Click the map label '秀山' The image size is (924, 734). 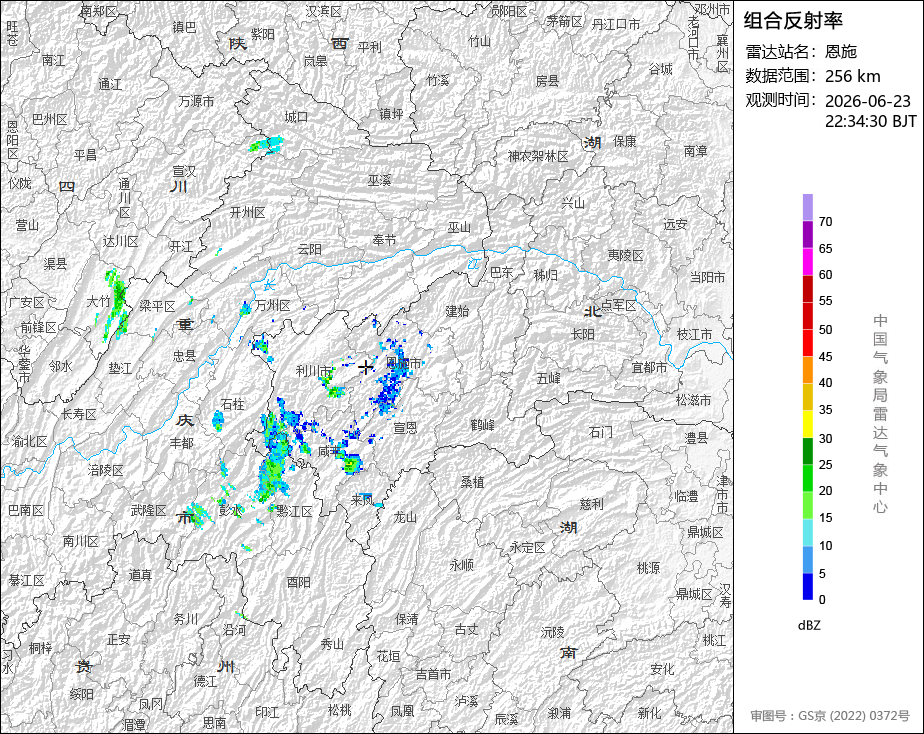(x=332, y=644)
